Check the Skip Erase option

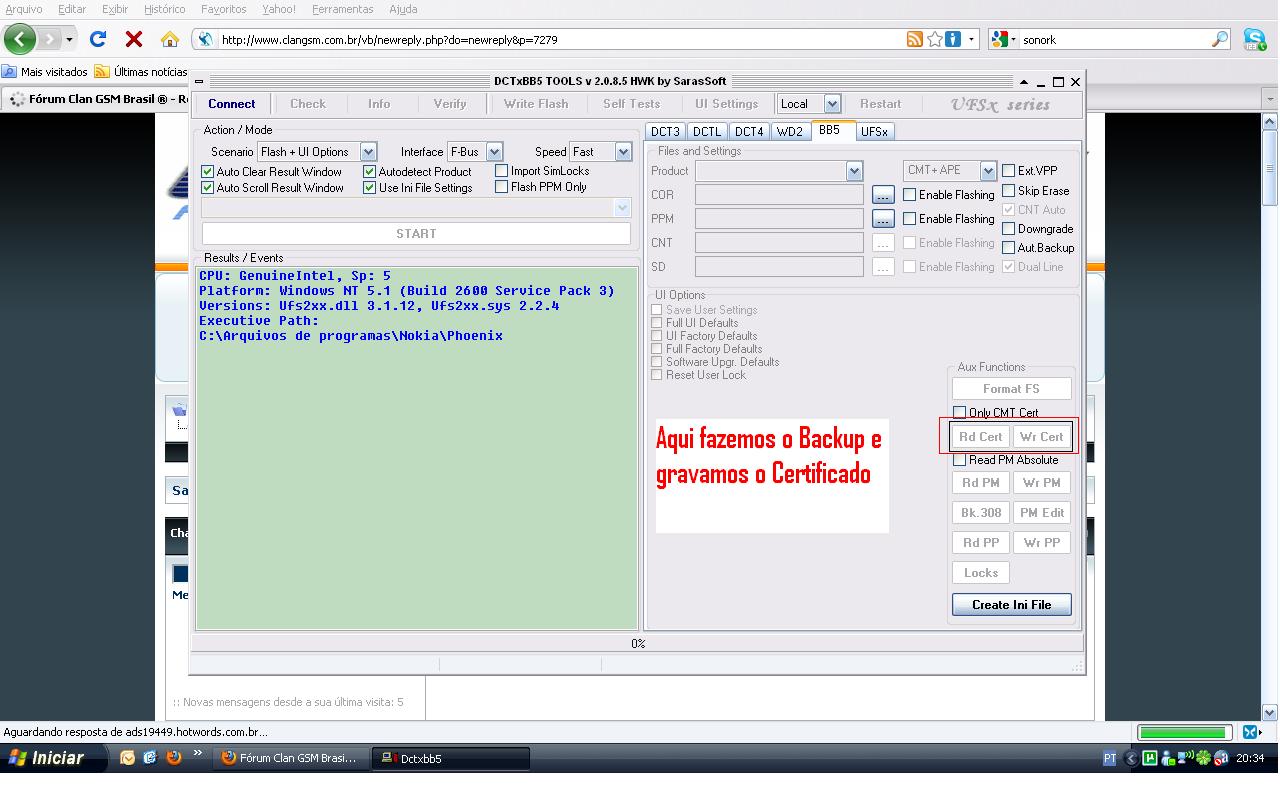(x=1009, y=190)
